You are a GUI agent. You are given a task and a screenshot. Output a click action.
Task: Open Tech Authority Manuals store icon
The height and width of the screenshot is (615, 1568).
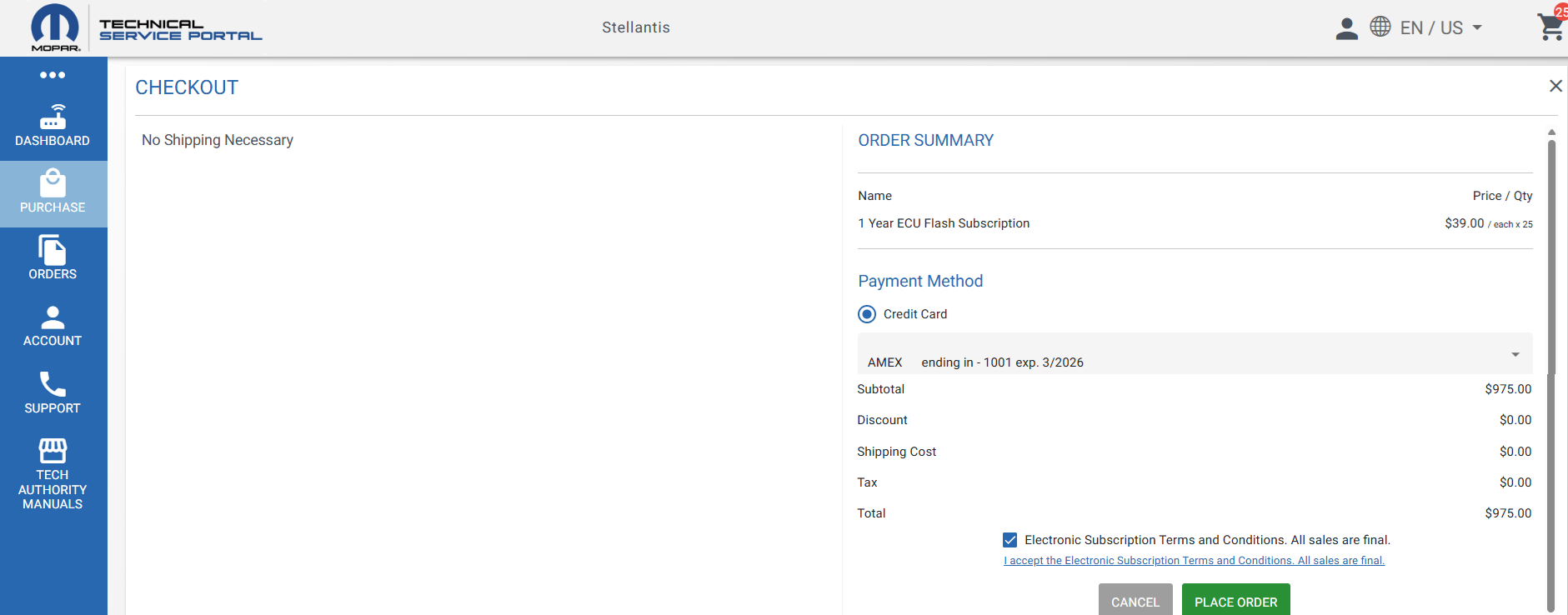(53, 451)
